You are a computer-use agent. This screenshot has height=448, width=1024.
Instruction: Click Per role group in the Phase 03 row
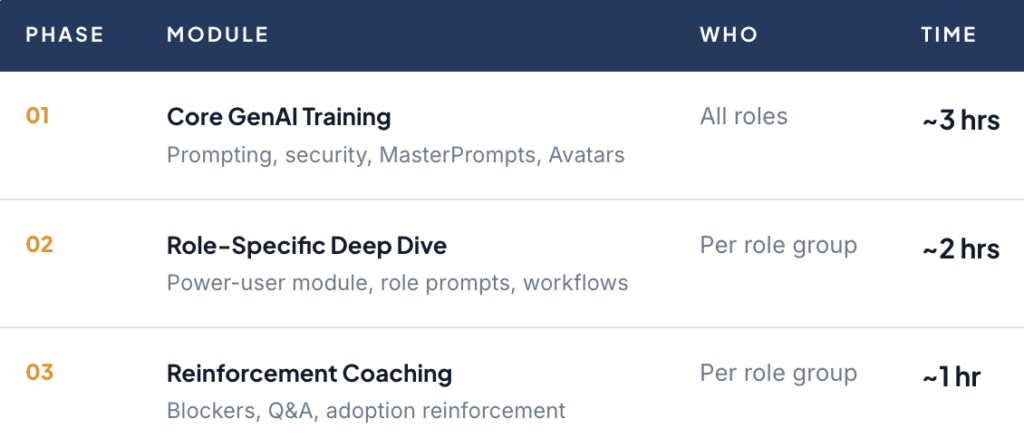pyautogui.click(x=778, y=374)
